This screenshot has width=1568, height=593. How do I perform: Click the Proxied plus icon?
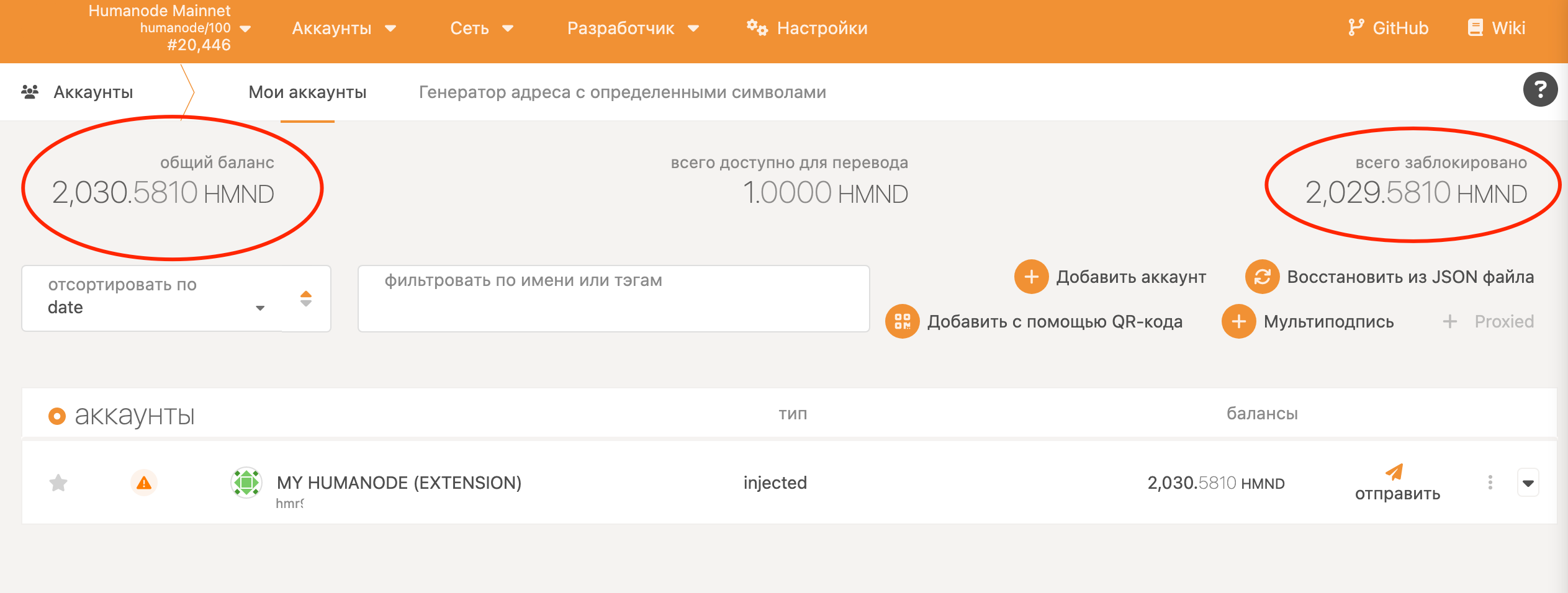click(1449, 321)
